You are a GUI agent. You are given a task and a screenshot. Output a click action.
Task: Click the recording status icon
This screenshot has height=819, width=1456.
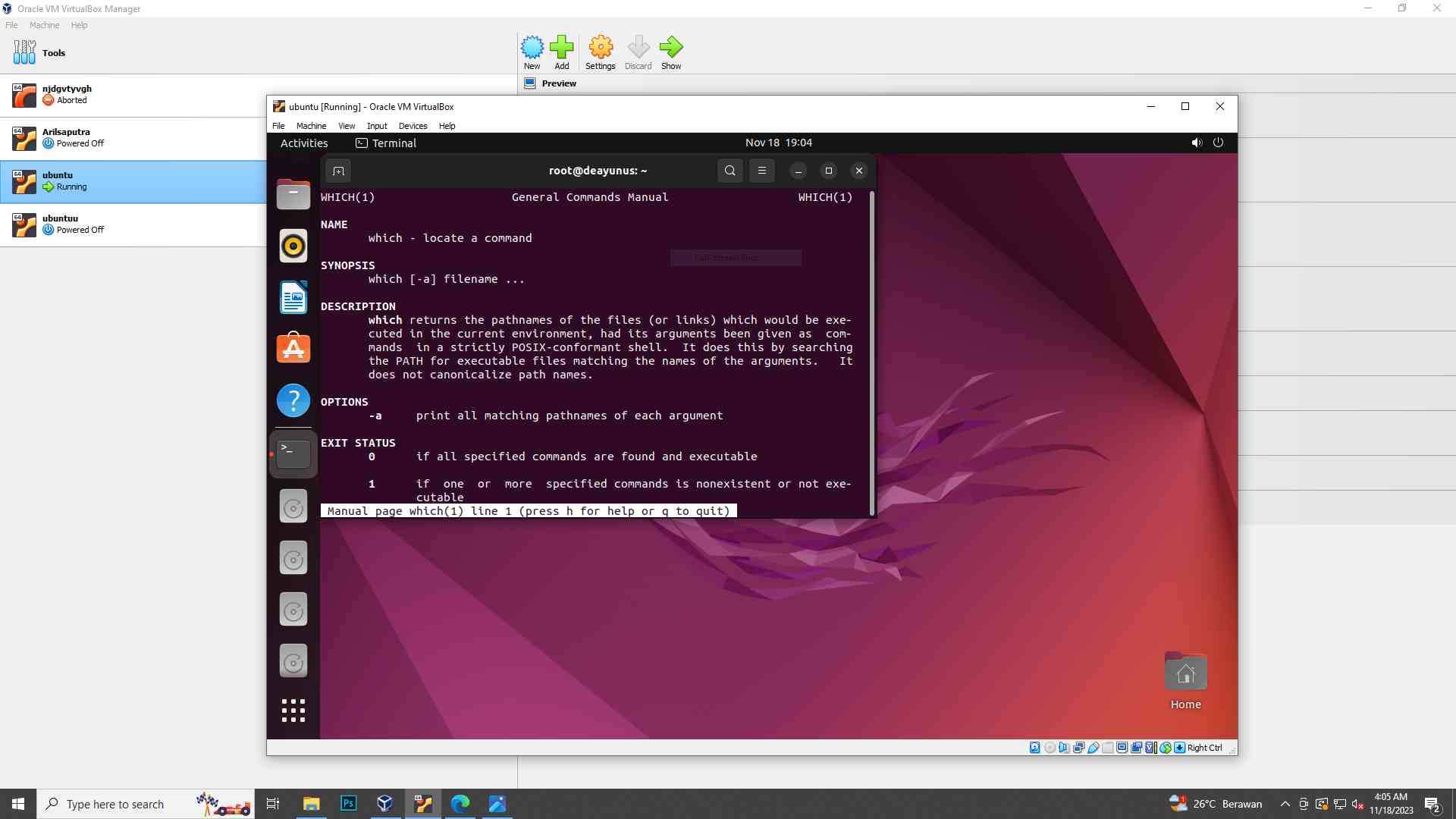[x=1136, y=748]
